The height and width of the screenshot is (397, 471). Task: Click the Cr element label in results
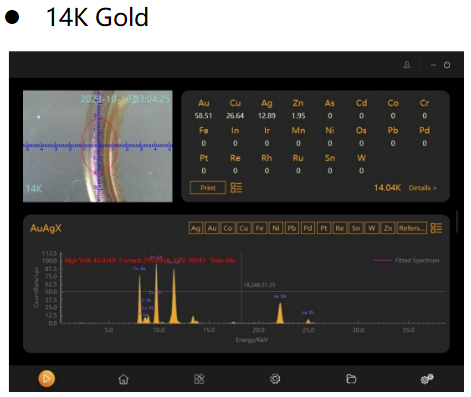[424, 103]
